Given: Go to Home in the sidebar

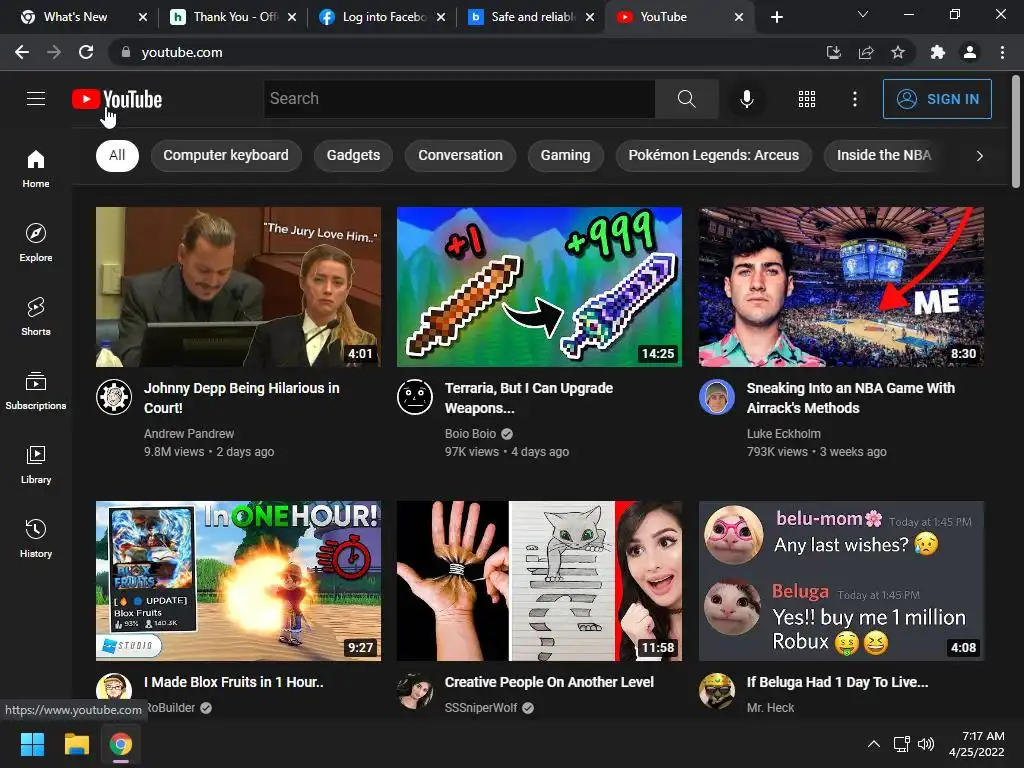Looking at the screenshot, I should click(36, 169).
